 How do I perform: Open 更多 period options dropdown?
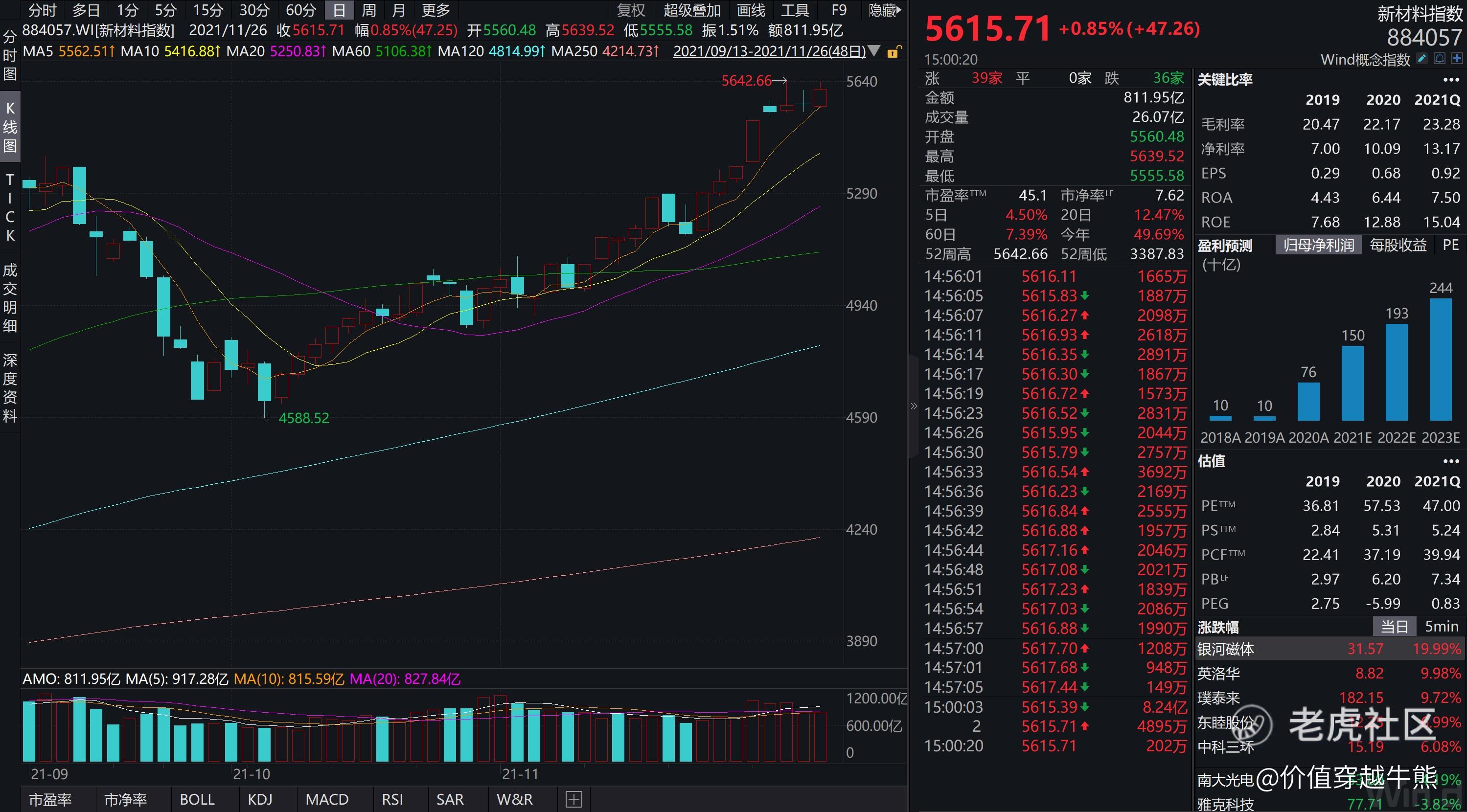tap(436, 10)
